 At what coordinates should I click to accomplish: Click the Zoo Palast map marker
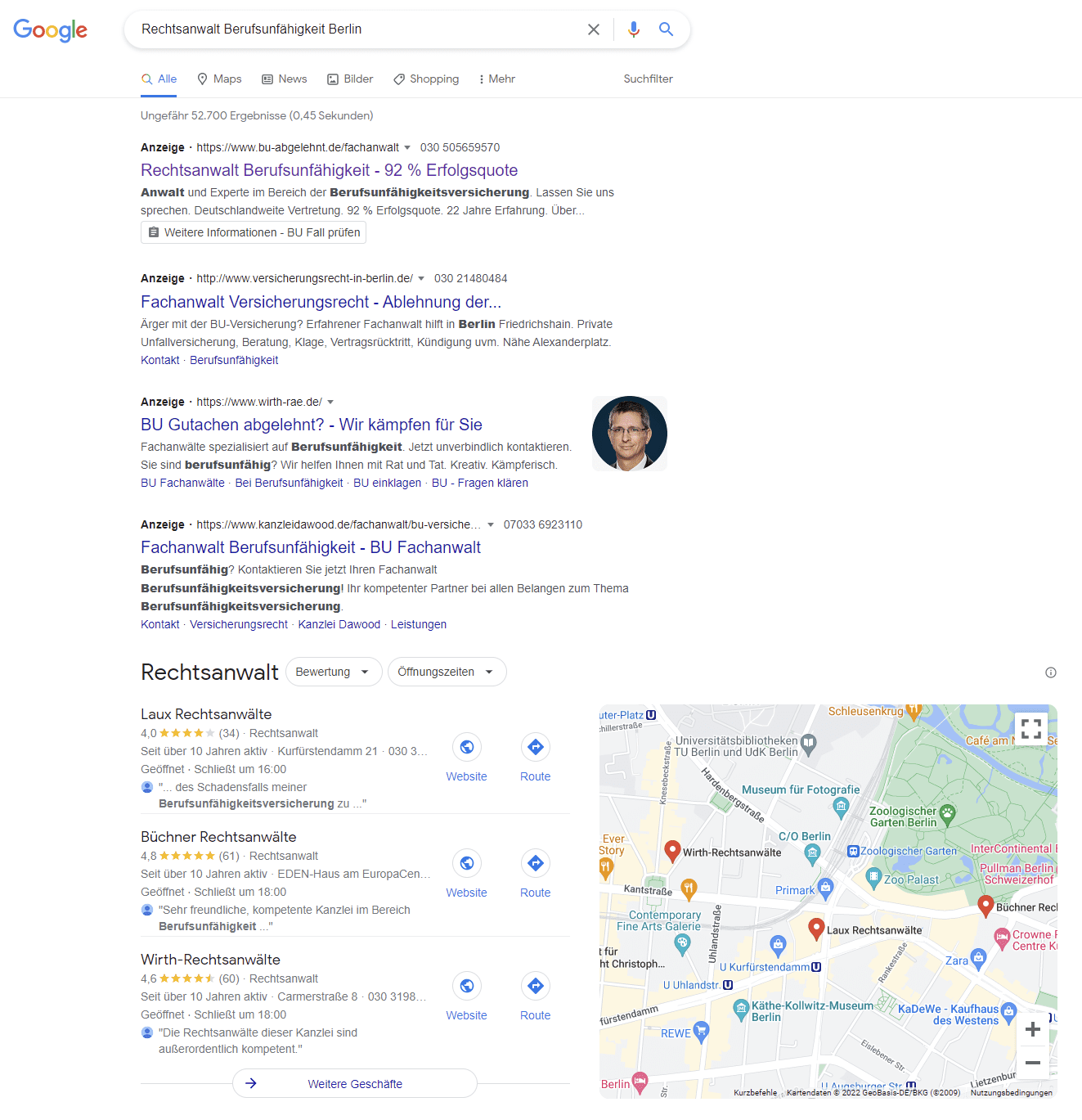pos(873,878)
